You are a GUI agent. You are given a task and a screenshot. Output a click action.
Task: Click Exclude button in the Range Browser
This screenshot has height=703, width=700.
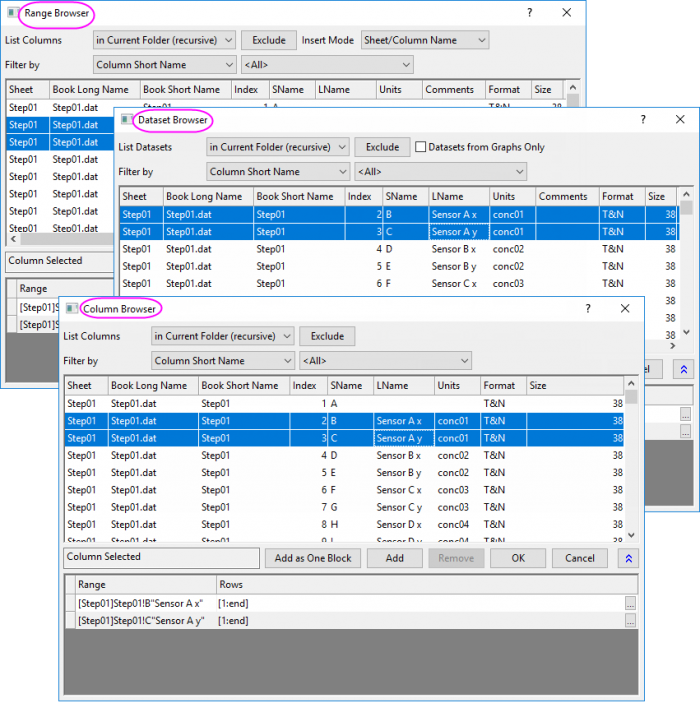(x=269, y=40)
